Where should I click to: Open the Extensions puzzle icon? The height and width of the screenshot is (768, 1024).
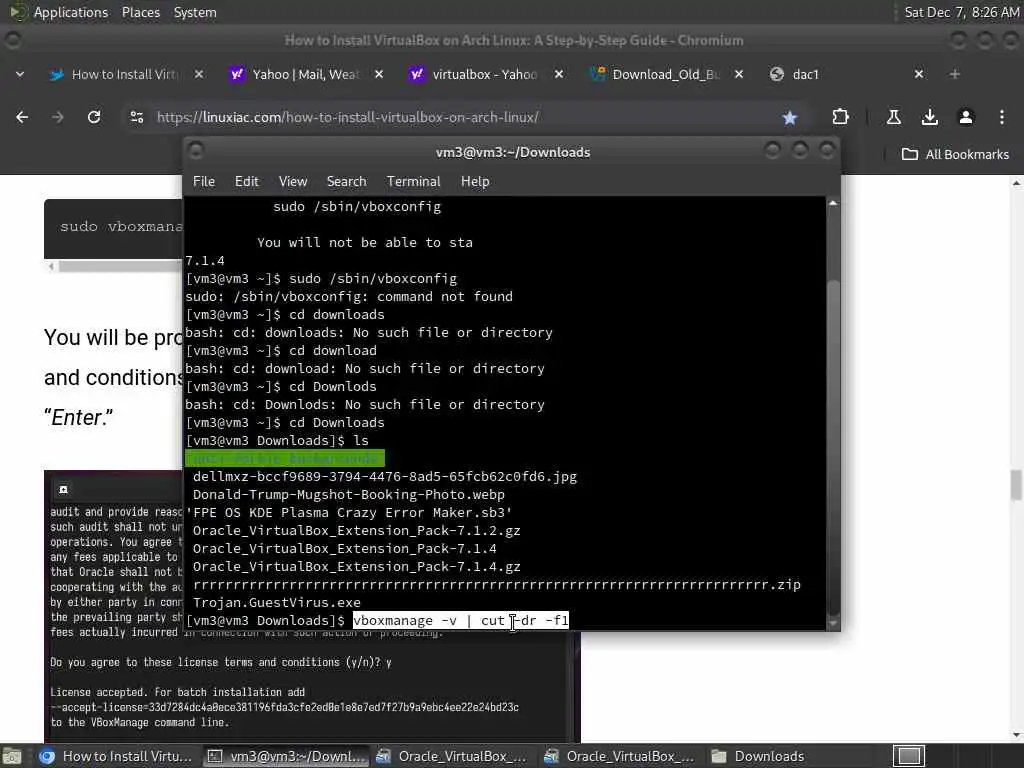840,117
